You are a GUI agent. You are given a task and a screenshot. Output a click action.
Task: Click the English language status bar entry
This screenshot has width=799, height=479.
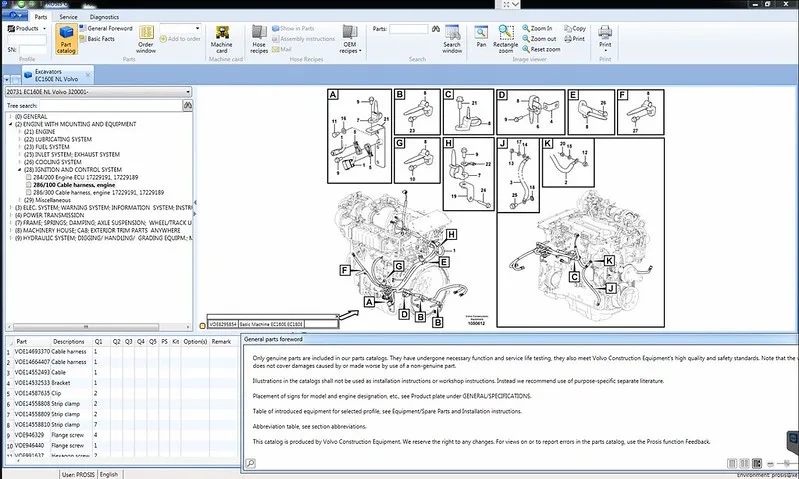(109, 474)
